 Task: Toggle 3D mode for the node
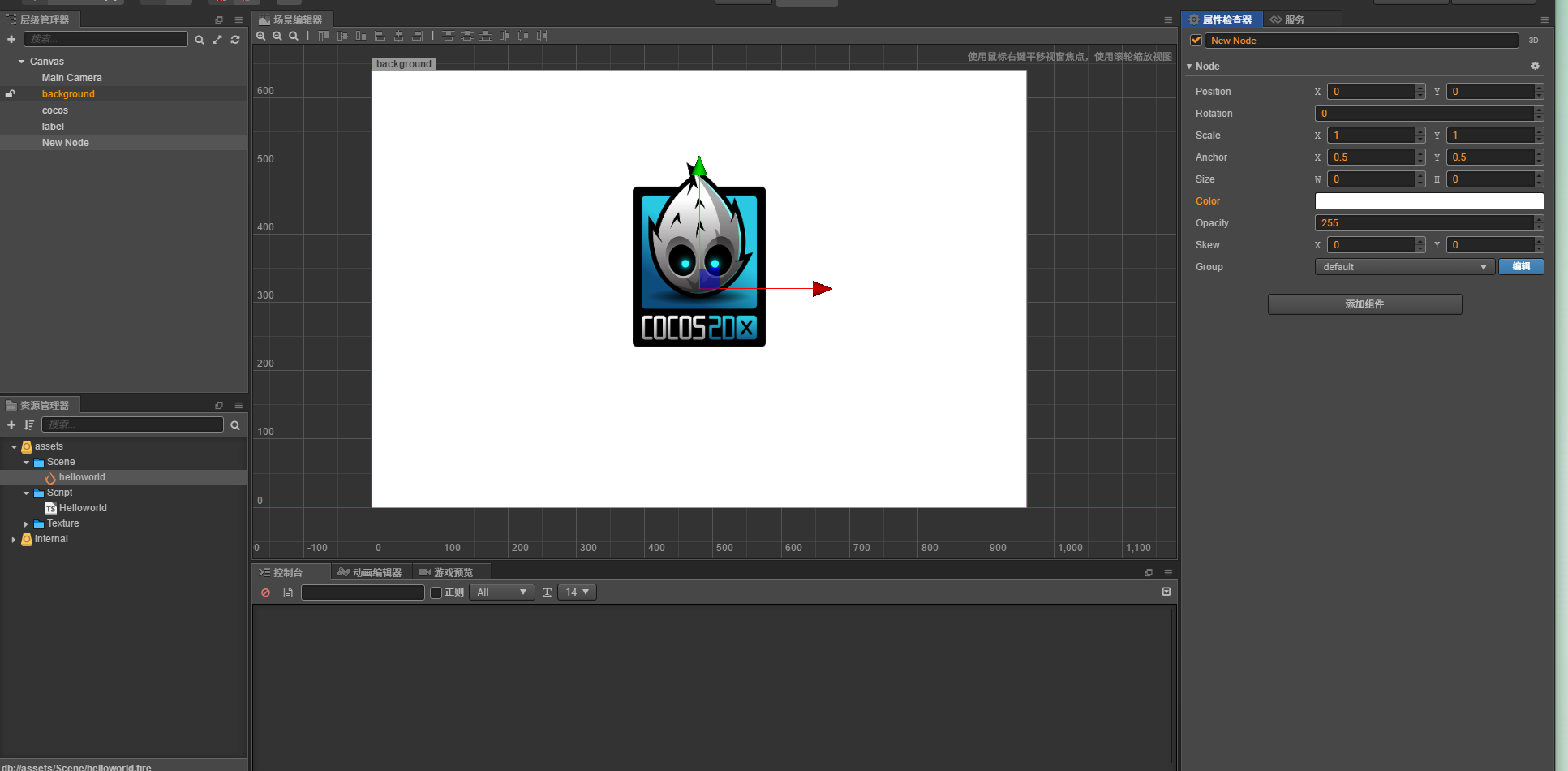pos(1533,41)
